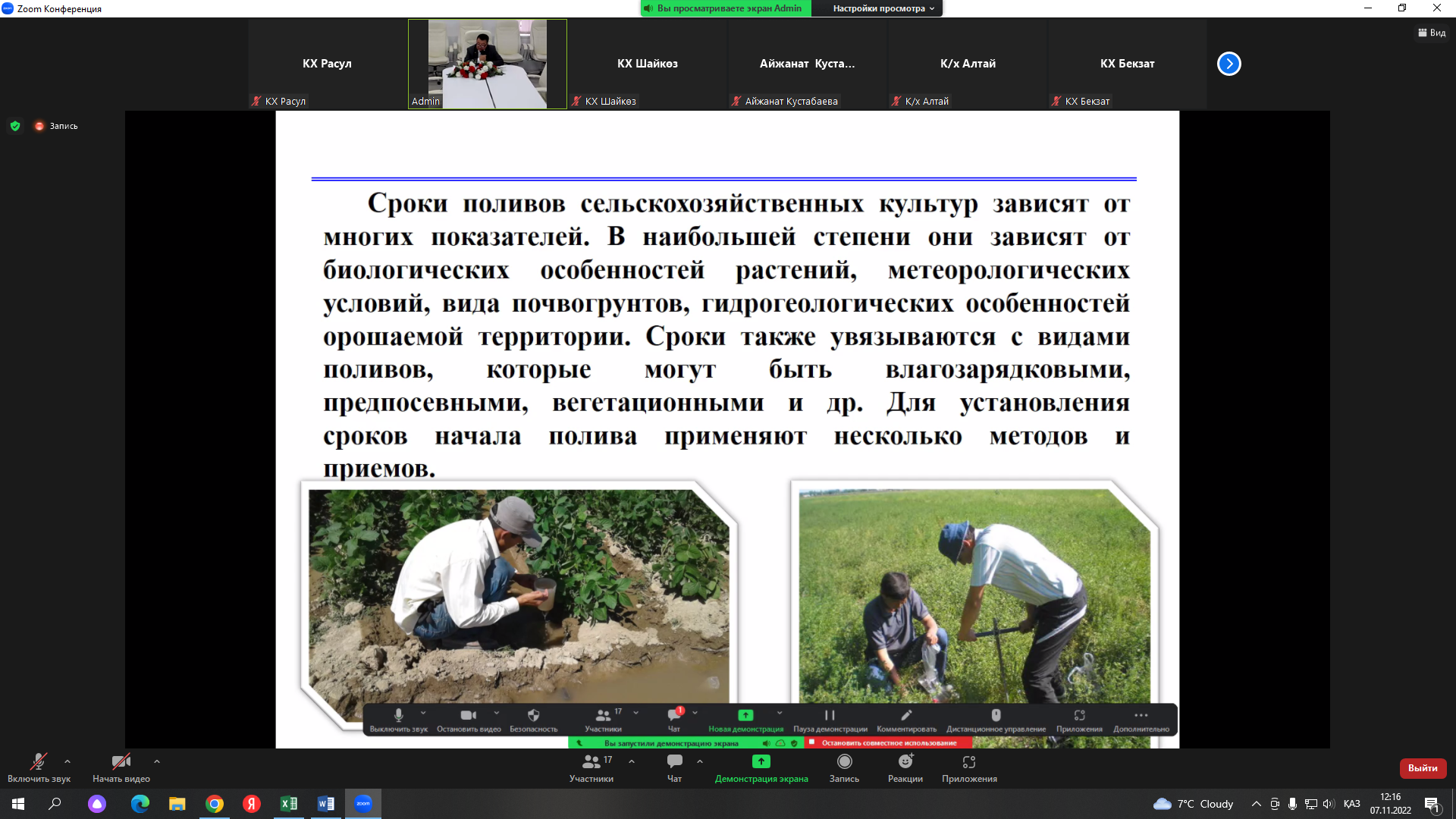
Task: Open the weather widget 7°C Cloudy
Action: pyautogui.click(x=1193, y=804)
